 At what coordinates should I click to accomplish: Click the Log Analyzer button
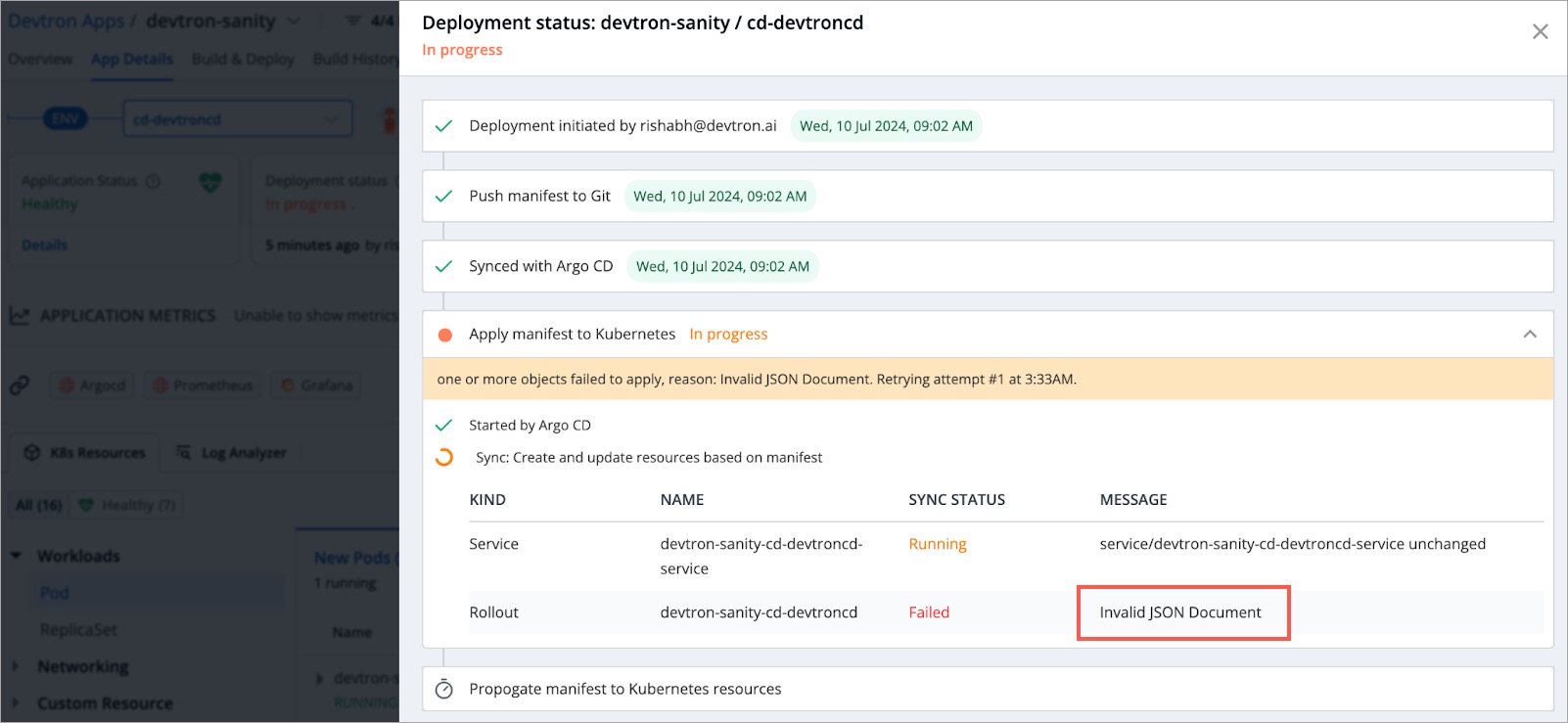[x=232, y=453]
